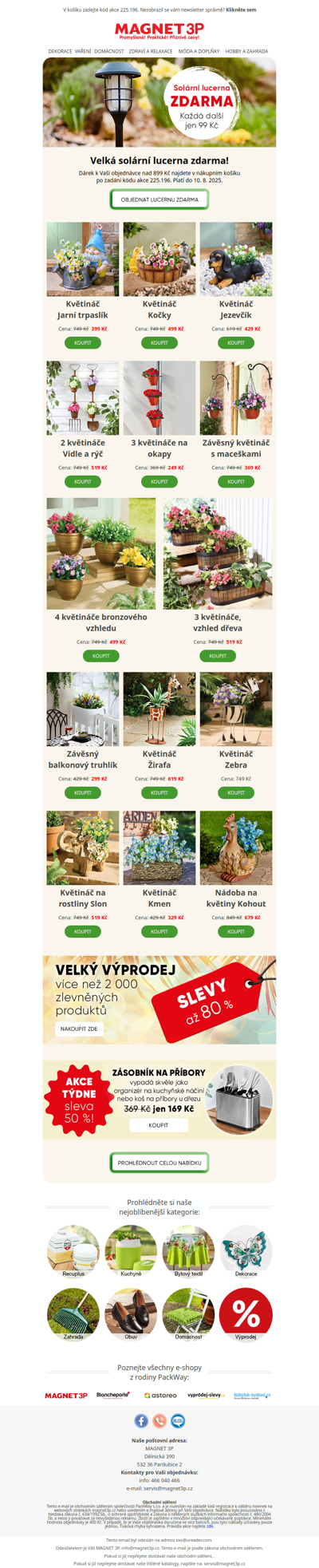
Task: Open the Blog round icon
Action: pos(178,1420)
